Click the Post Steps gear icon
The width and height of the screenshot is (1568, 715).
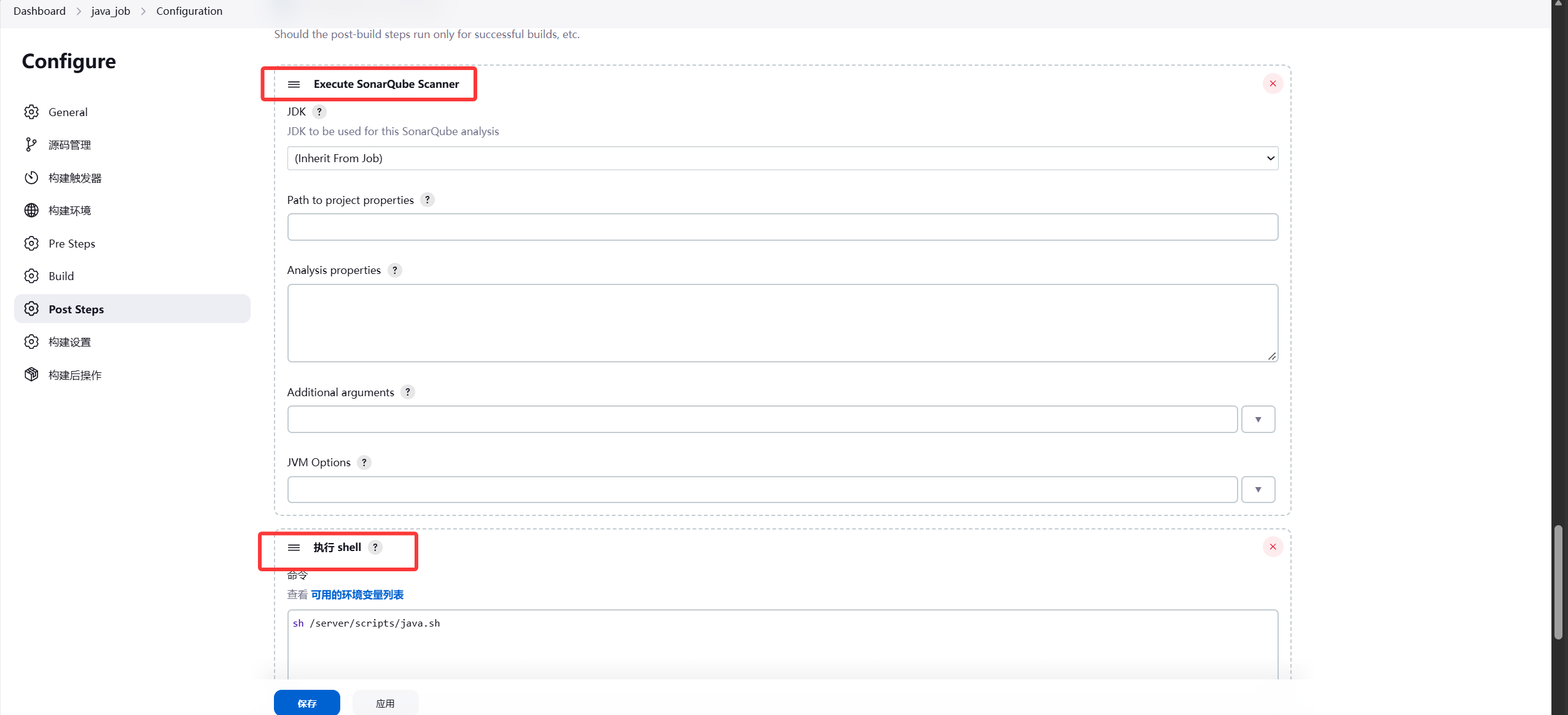[x=31, y=308]
